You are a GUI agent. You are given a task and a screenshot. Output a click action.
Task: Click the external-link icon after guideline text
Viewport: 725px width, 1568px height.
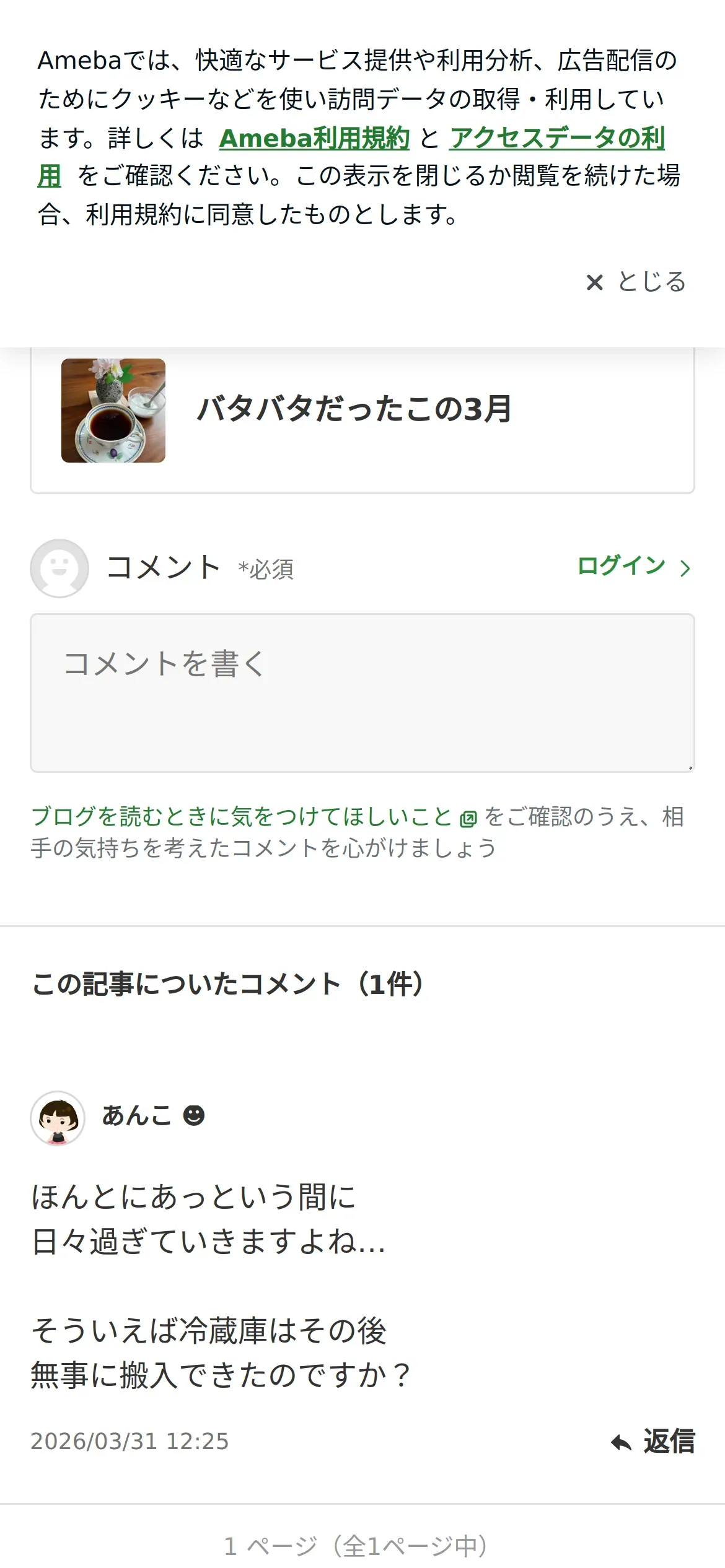[468, 819]
